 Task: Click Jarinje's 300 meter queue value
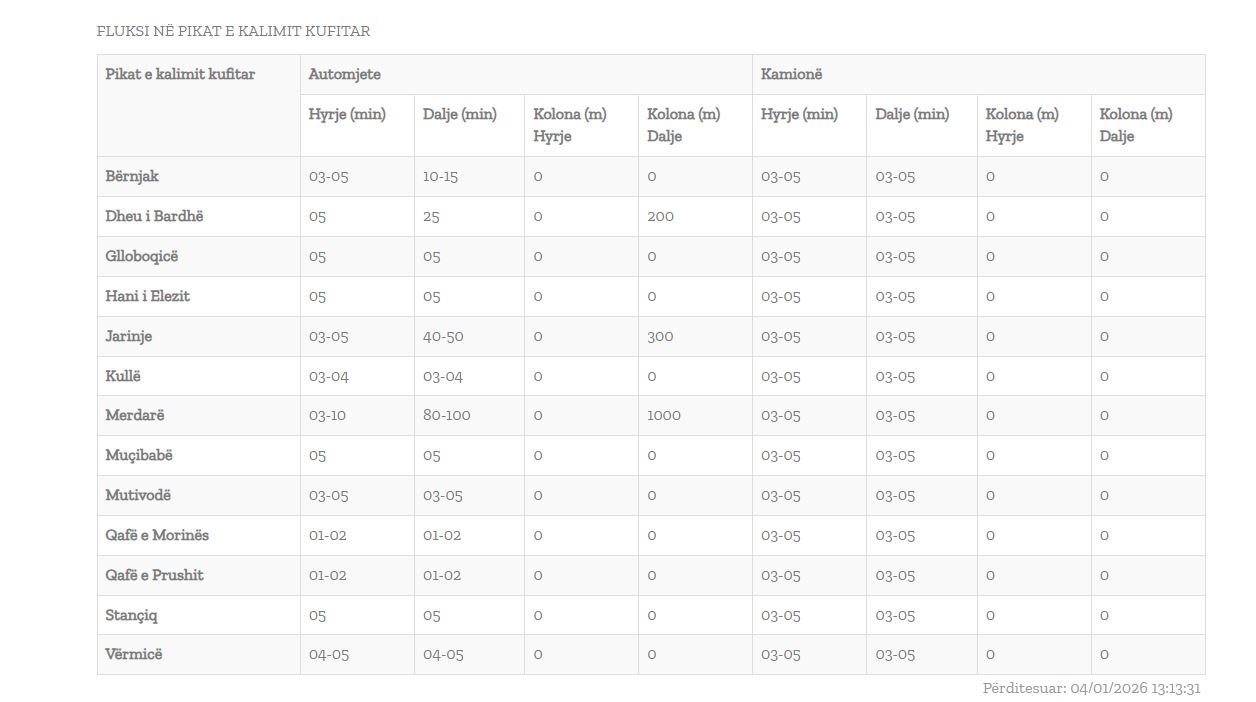[660, 336]
